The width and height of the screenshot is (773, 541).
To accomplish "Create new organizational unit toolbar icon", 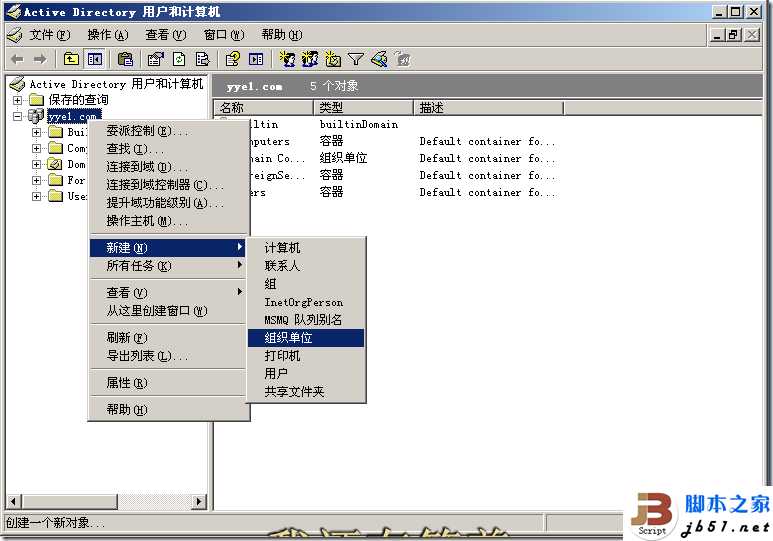I will coord(333,60).
